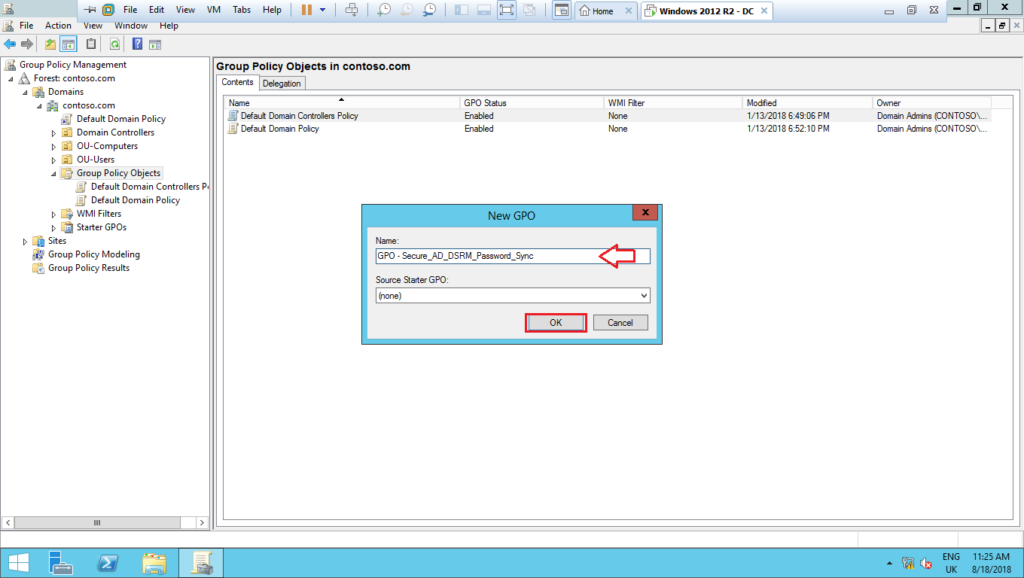The image size is (1024, 578).
Task: Toggle the Show/Hide Console Tree icon
Action: (68, 44)
